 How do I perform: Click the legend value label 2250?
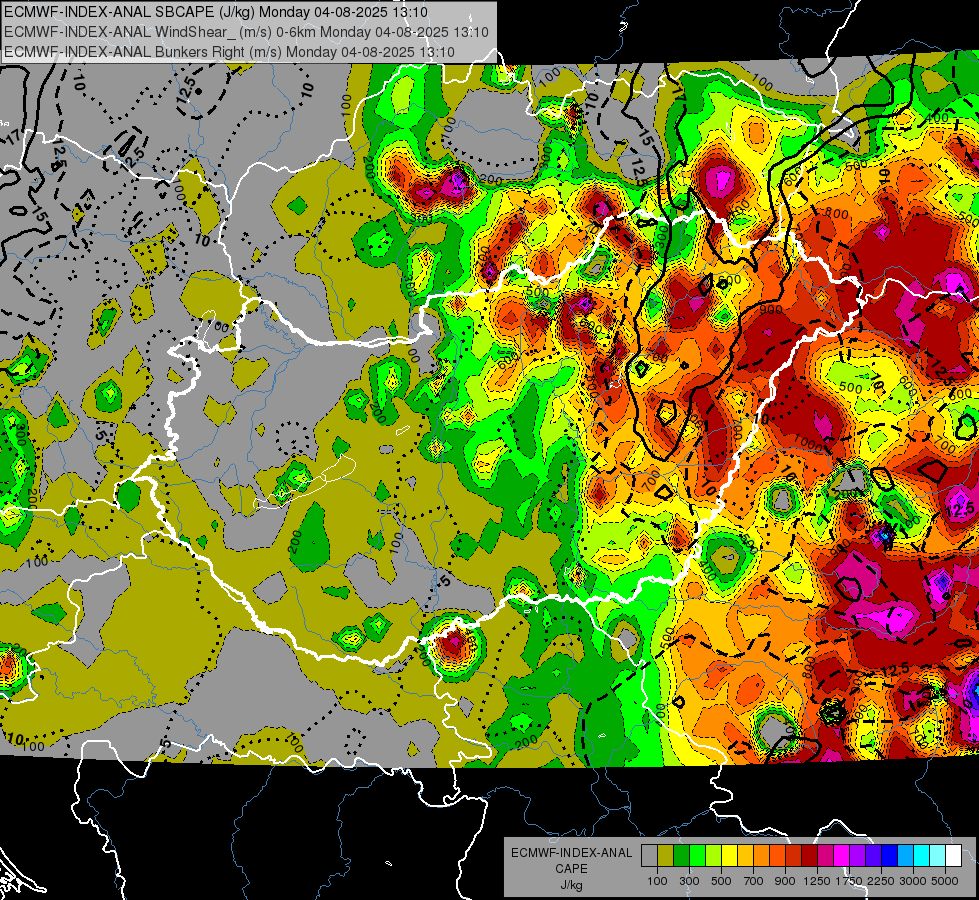pos(881,881)
